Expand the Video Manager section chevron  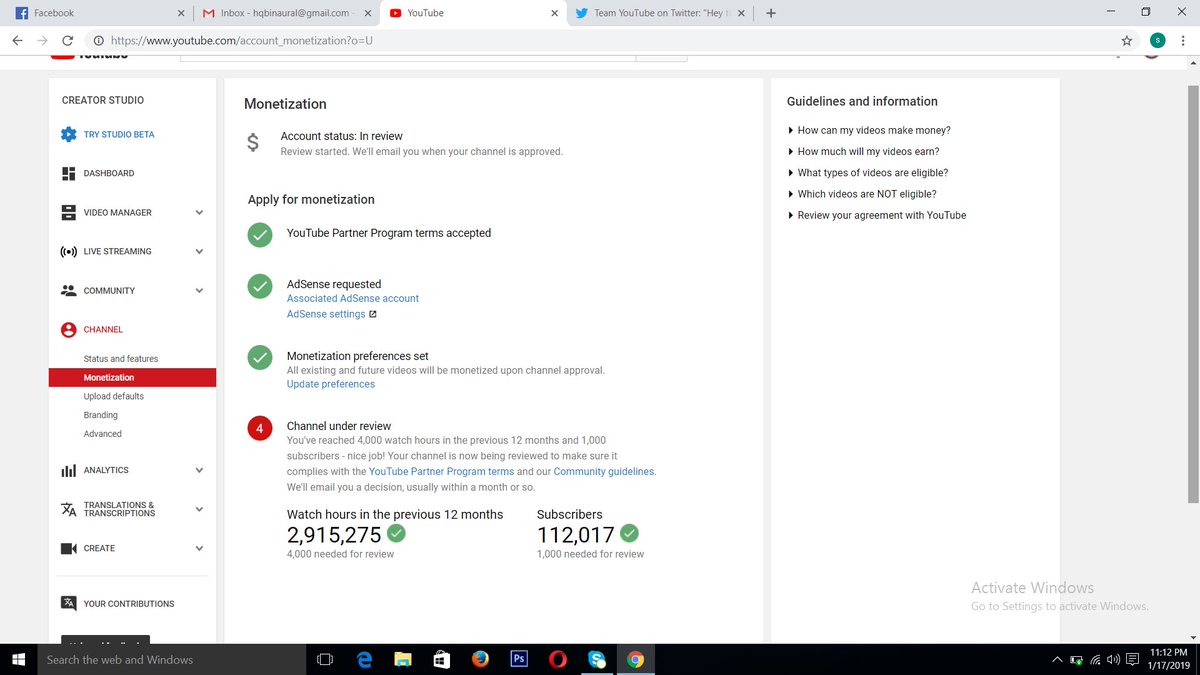[199, 212]
